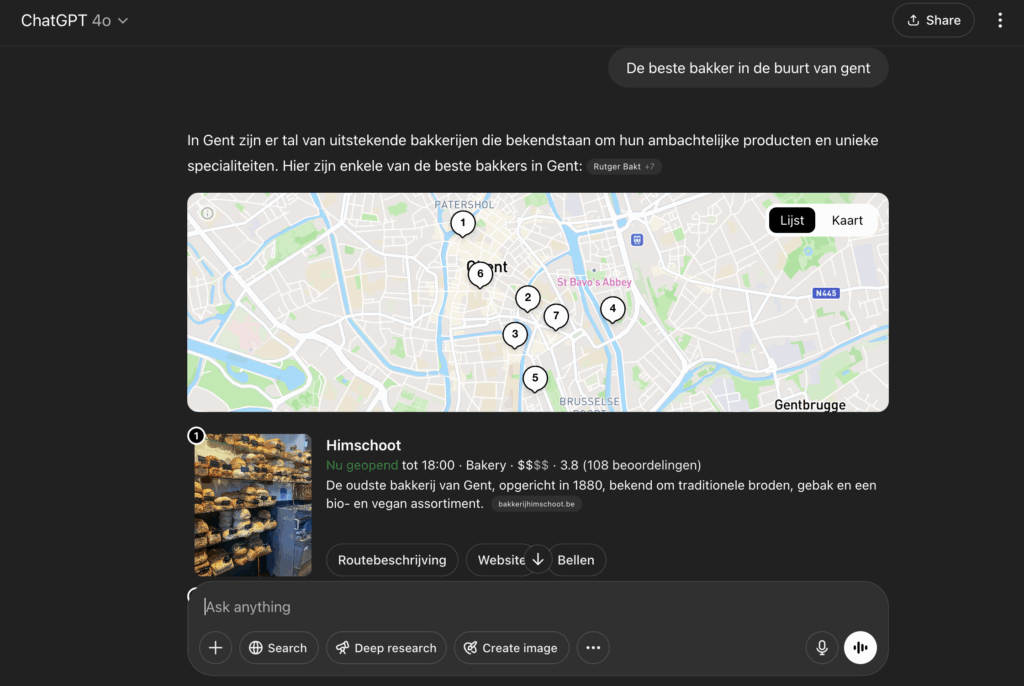The width and height of the screenshot is (1024, 686).
Task: Select map pin number 4
Action: point(613,309)
